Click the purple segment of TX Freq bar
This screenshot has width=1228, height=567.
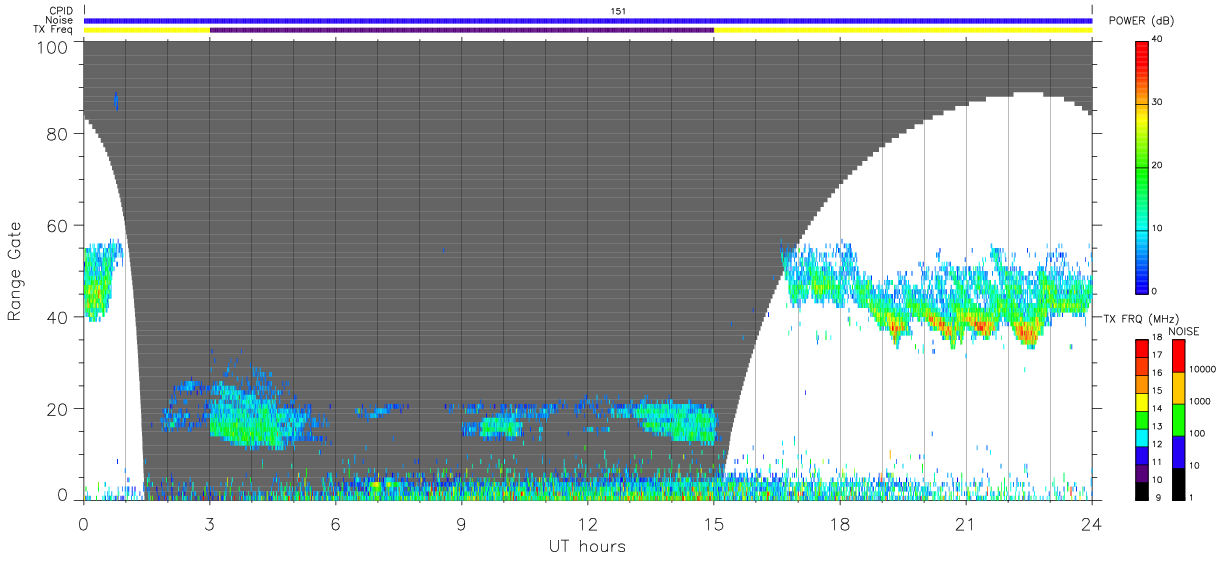[461, 30]
